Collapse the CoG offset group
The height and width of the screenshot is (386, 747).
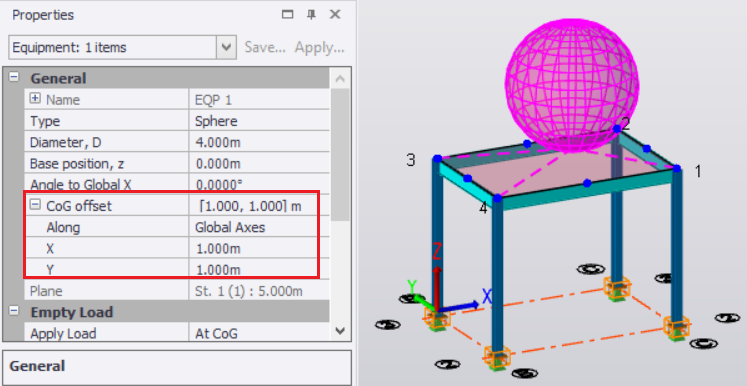point(35,205)
